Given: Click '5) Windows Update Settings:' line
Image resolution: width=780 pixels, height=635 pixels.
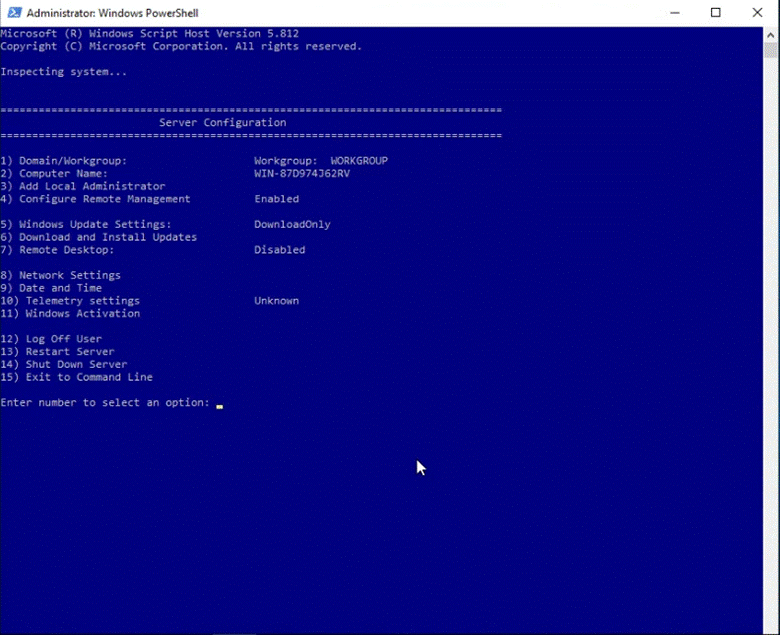Looking at the screenshot, I should pos(86,224).
